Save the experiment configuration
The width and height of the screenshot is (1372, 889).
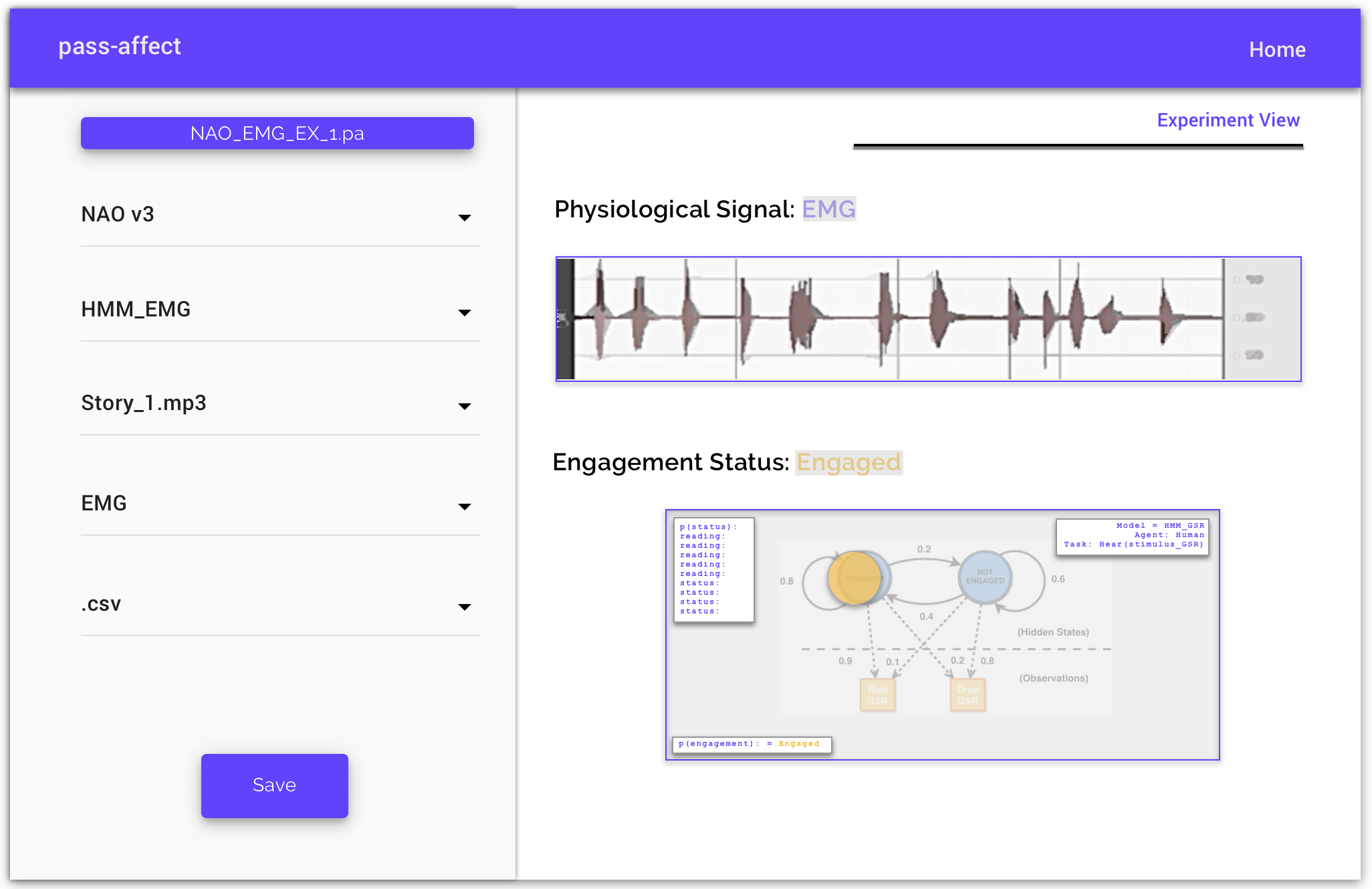(275, 785)
